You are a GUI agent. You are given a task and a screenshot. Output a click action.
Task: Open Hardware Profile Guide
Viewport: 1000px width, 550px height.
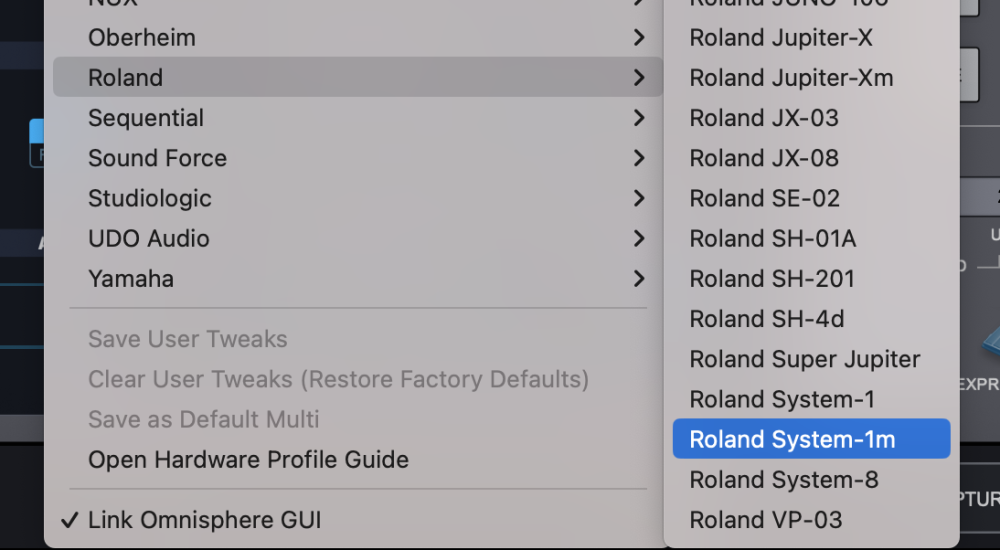[248, 460]
